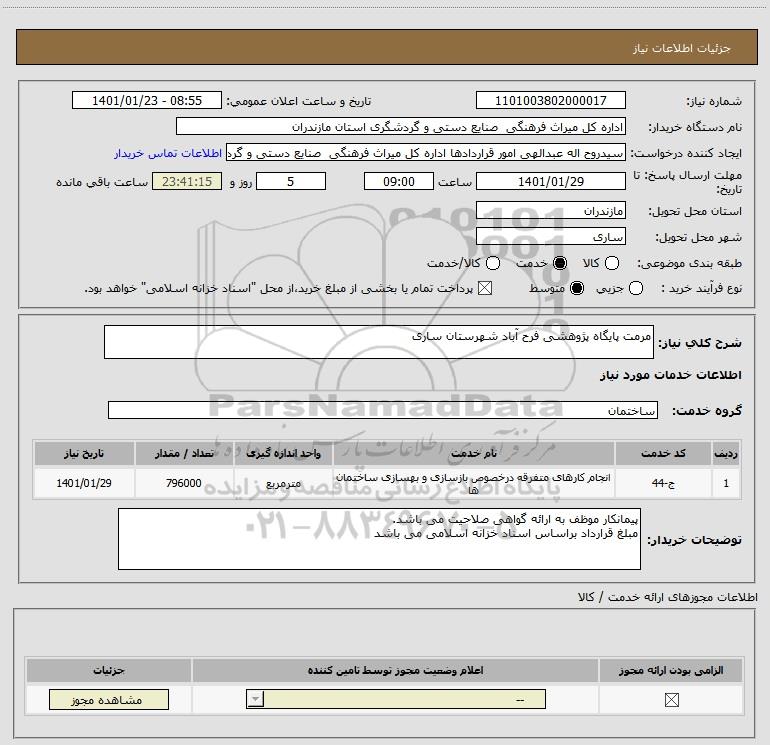This screenshot has width=770, height=745.
Task: Click the اطلاعات مجوزهای ارائه خدمت heading
Action: 667,597
